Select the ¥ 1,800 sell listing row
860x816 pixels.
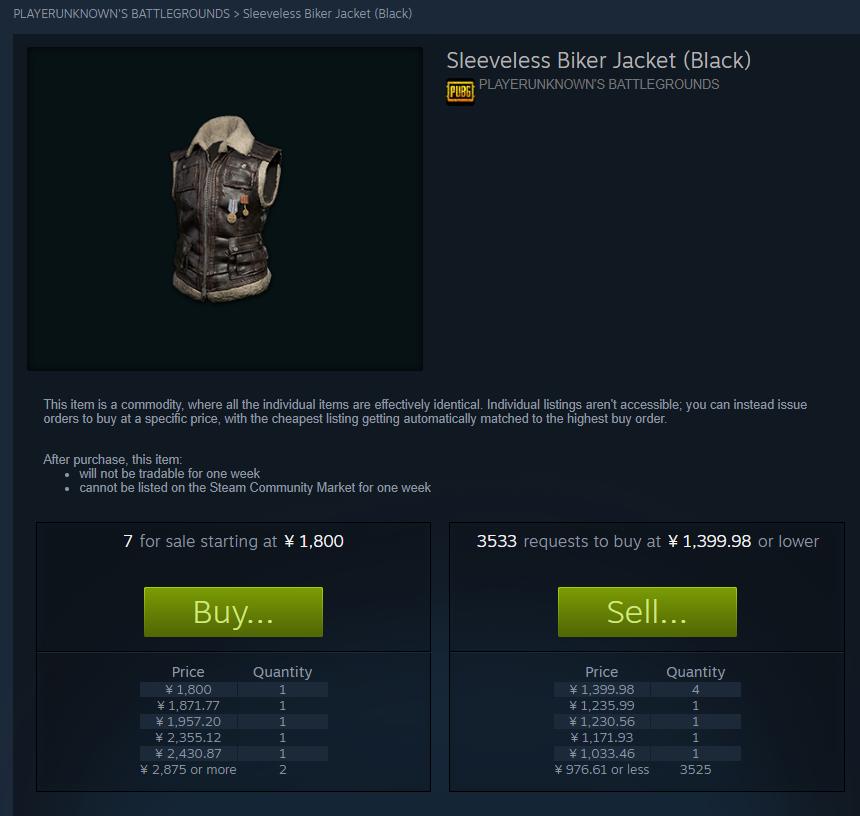click(x=234, y=689)
